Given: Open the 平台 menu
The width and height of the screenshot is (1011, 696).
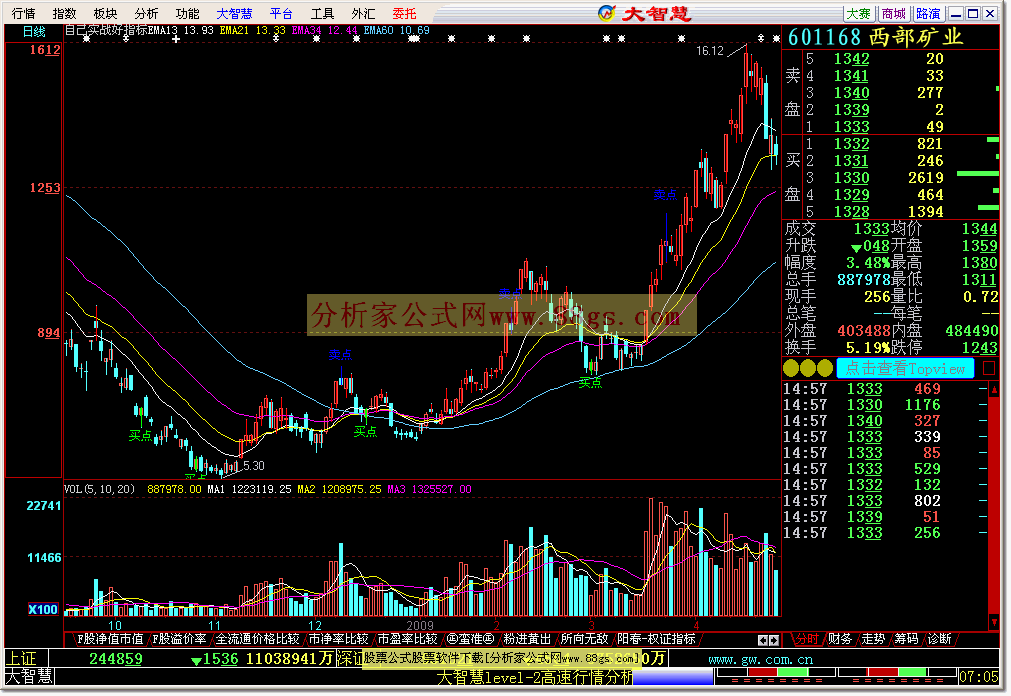Looking at the screenshot, I should [x=281, y=14].
